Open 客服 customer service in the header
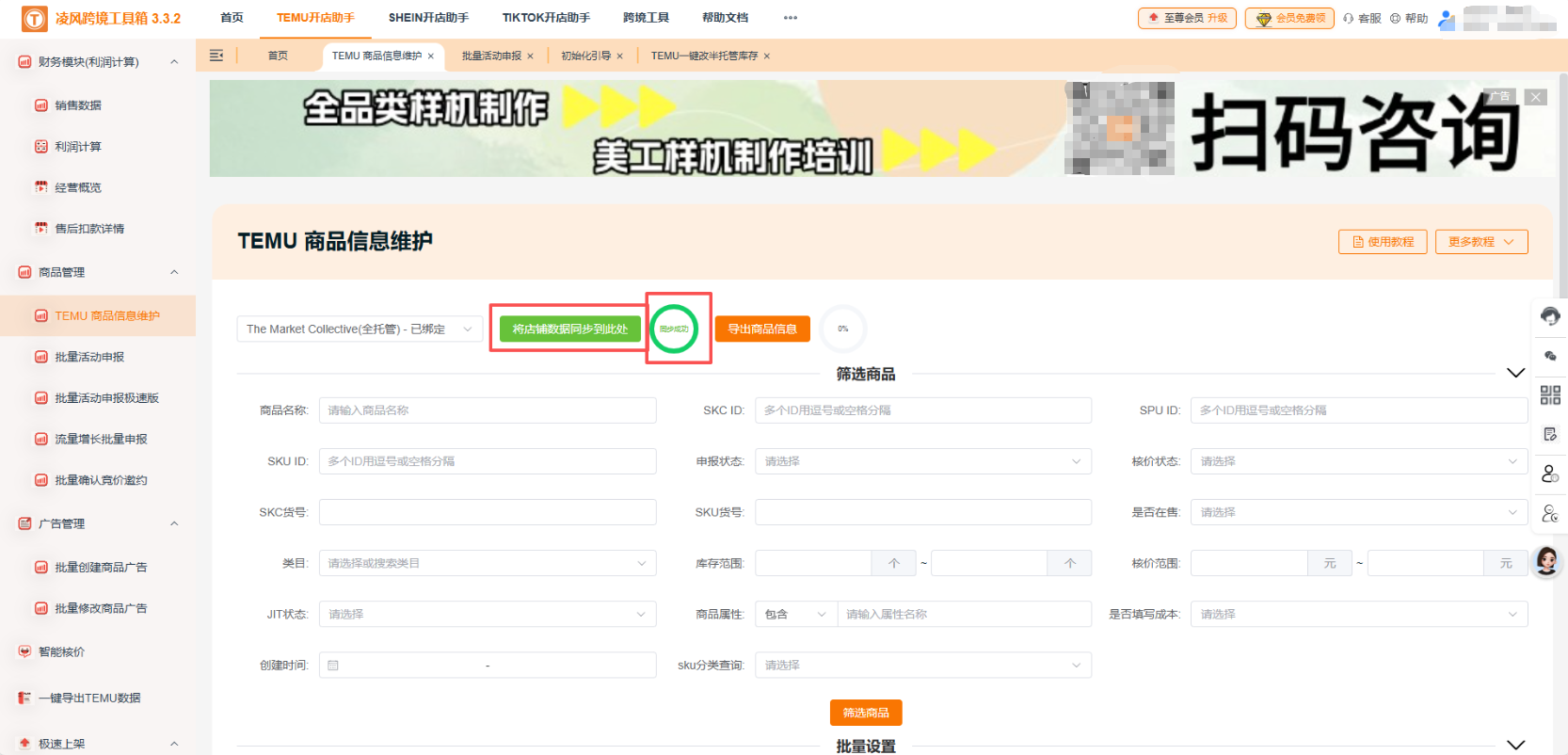Viewport: 1568px width, 755px height. [1362, 18]
